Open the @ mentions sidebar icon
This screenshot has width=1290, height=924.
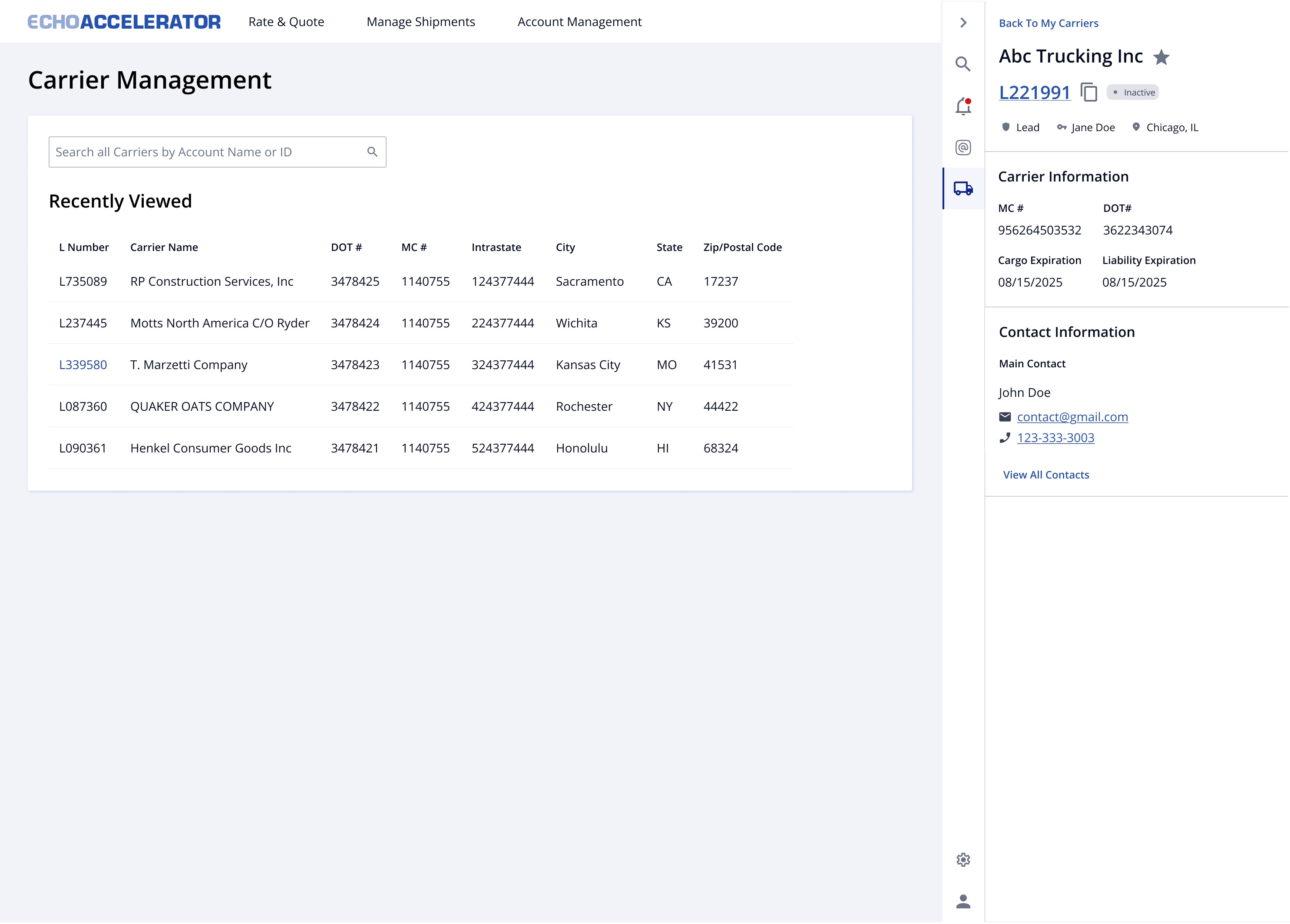point(963,148)
